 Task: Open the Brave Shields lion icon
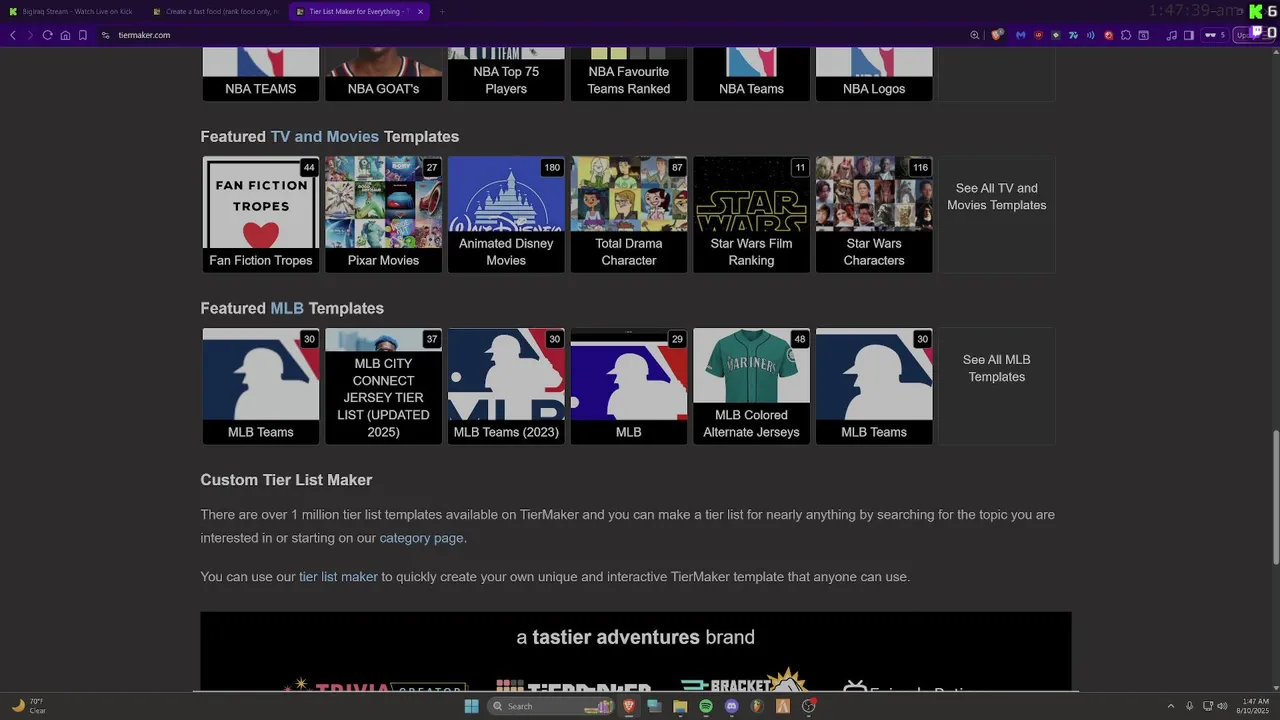(x=997, y=35)
